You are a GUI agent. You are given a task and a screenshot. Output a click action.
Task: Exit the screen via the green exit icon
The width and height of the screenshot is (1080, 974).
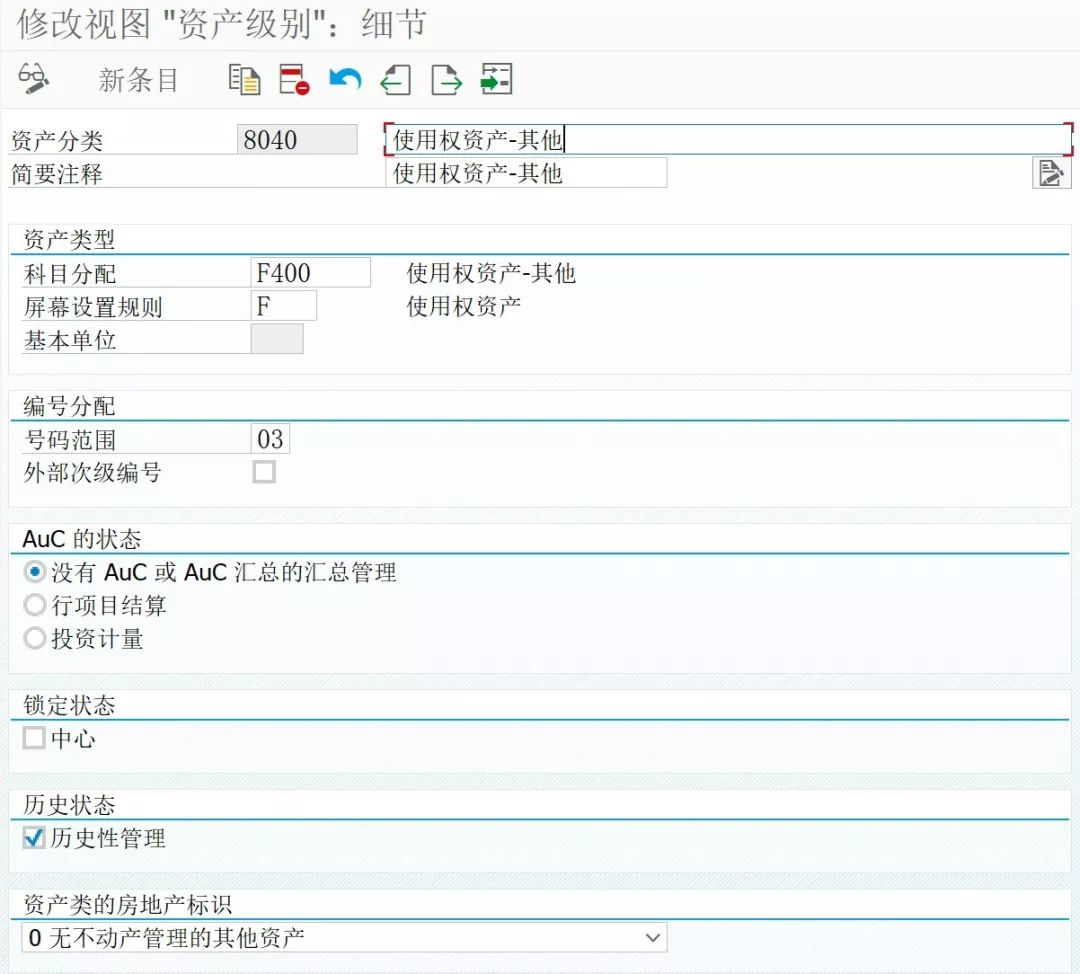coord(446,78)
